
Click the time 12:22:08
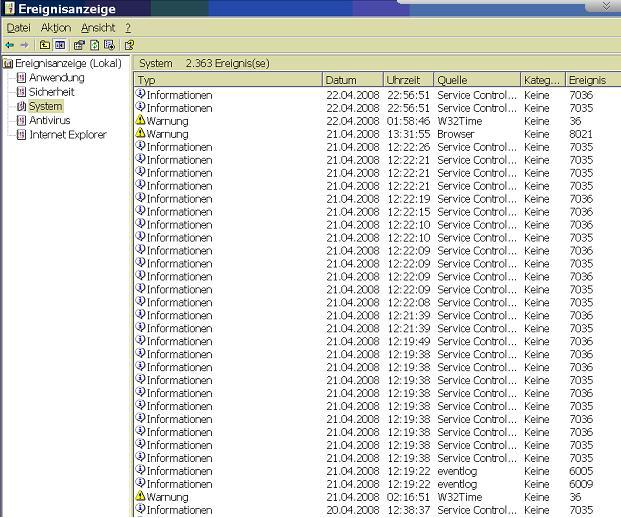409,303
